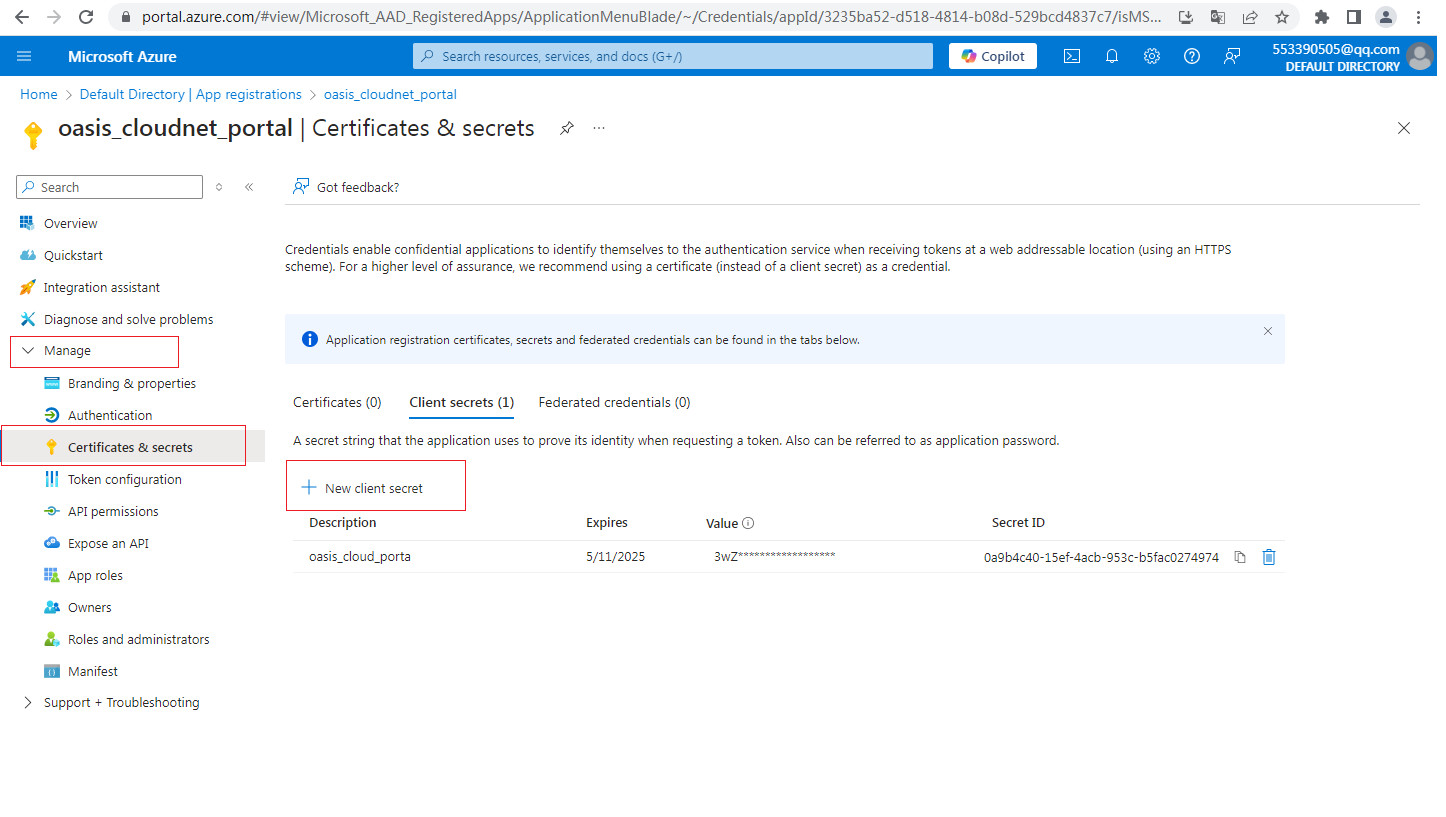
Task: Copy the secret ID to clipboard
Action: (1240, 557)
